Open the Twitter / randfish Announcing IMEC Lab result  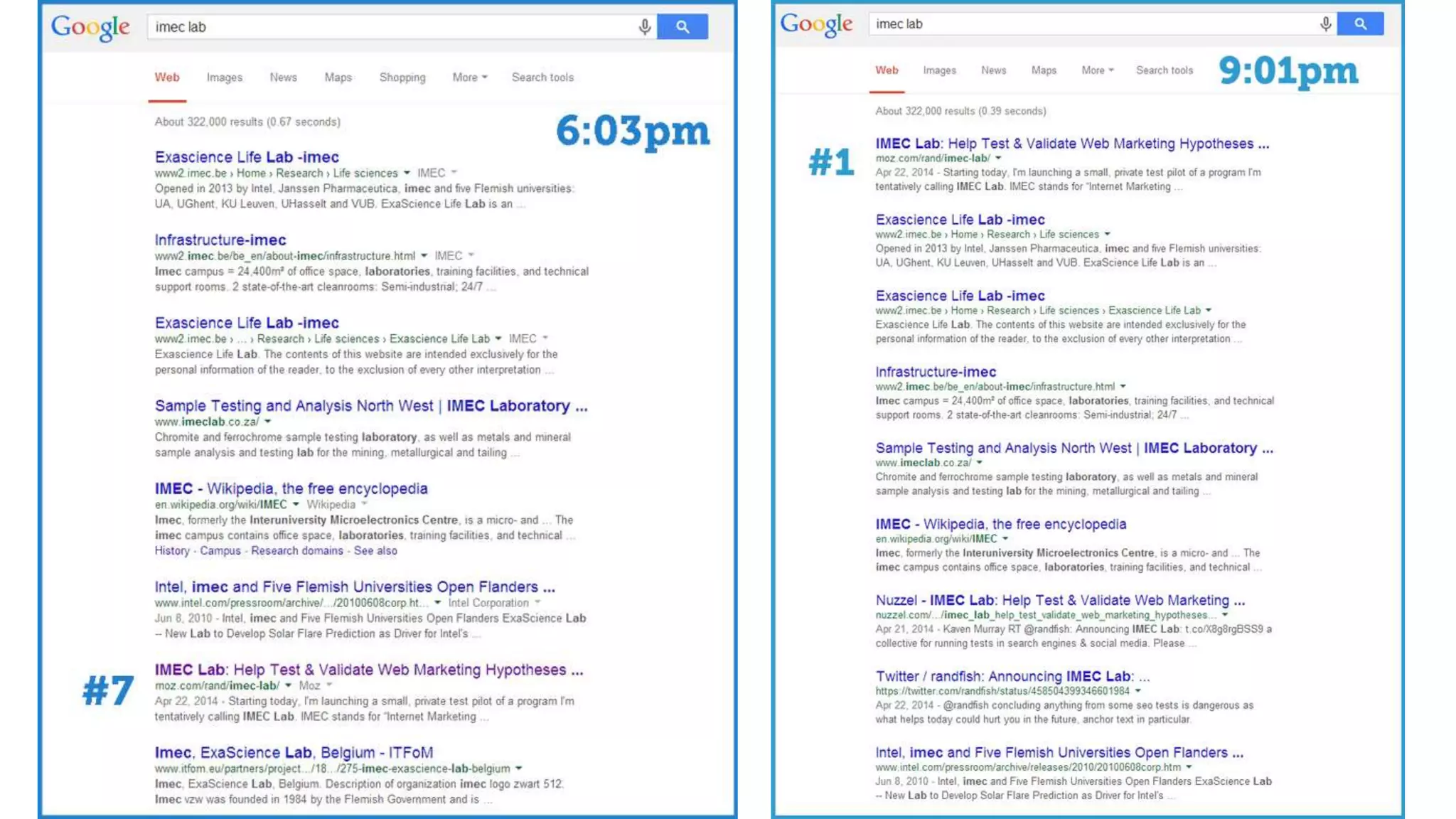point(1012,676)
